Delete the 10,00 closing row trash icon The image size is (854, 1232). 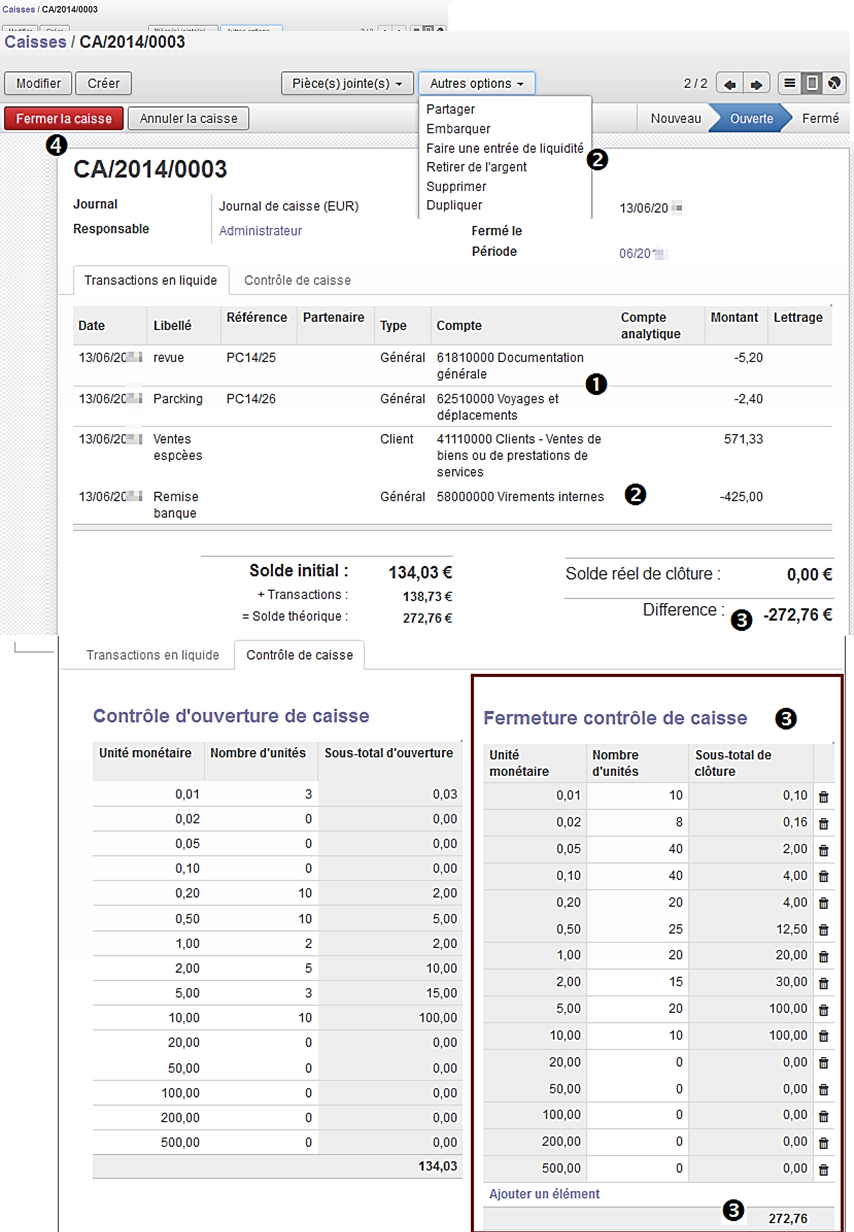point(824,1036)
